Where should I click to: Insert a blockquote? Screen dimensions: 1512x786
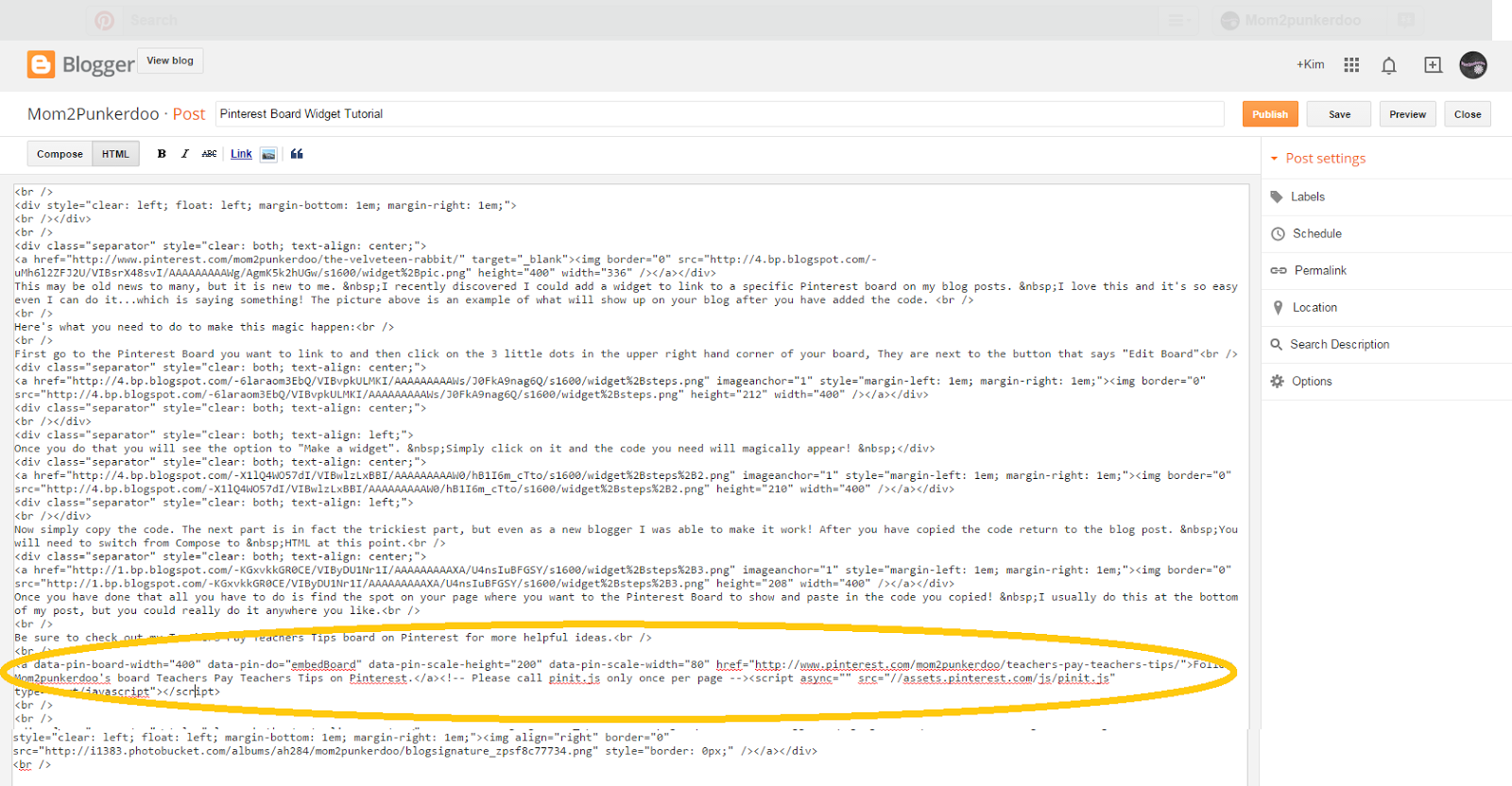click(297, 154)
